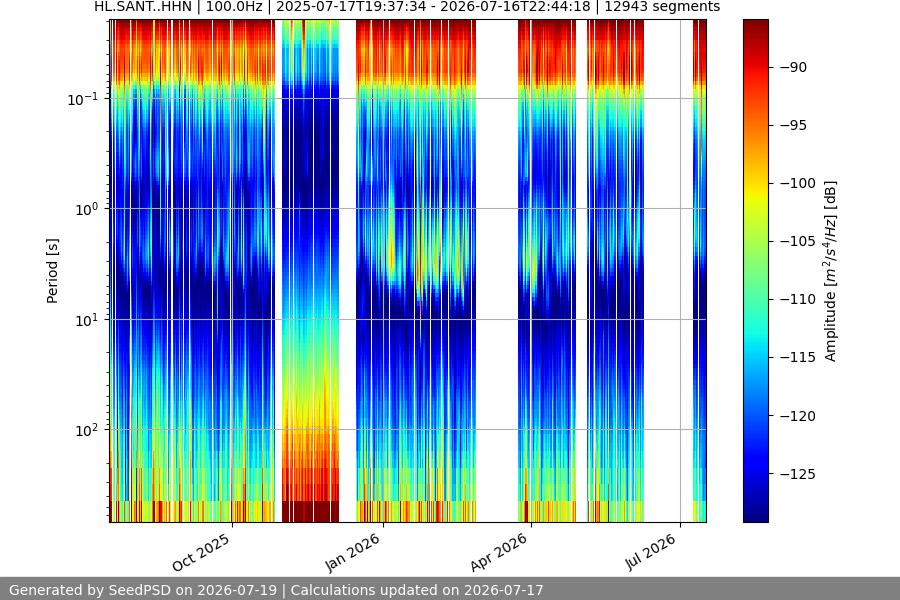Click the plot title starting HL.SANT..HHN
The image size is (900, 600).
(407, 7)
